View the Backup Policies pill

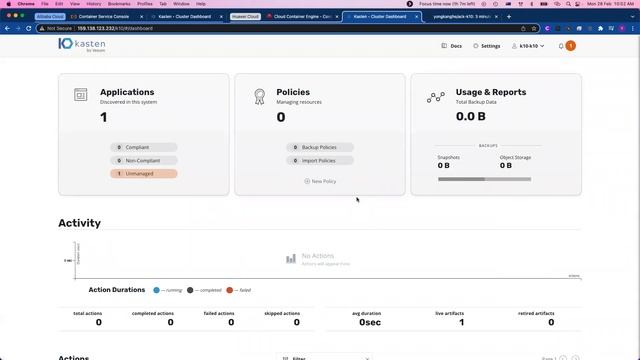(320, 147)
